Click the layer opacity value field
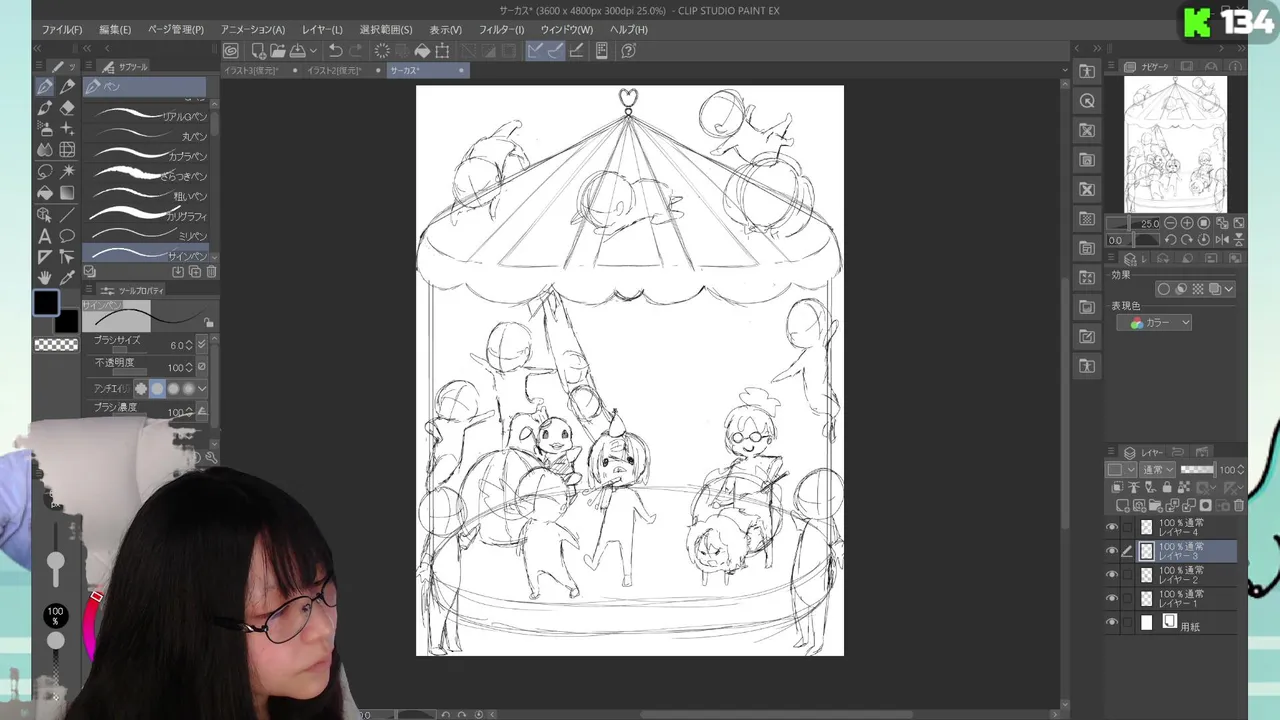 [x=1227, y=470]
